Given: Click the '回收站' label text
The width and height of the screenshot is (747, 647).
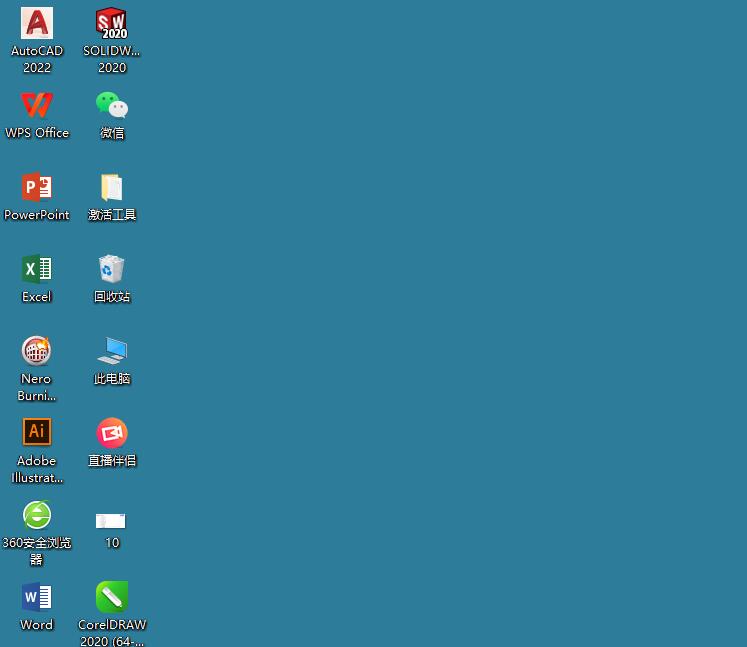Looking at the screenshot, I should coord(112,297).
